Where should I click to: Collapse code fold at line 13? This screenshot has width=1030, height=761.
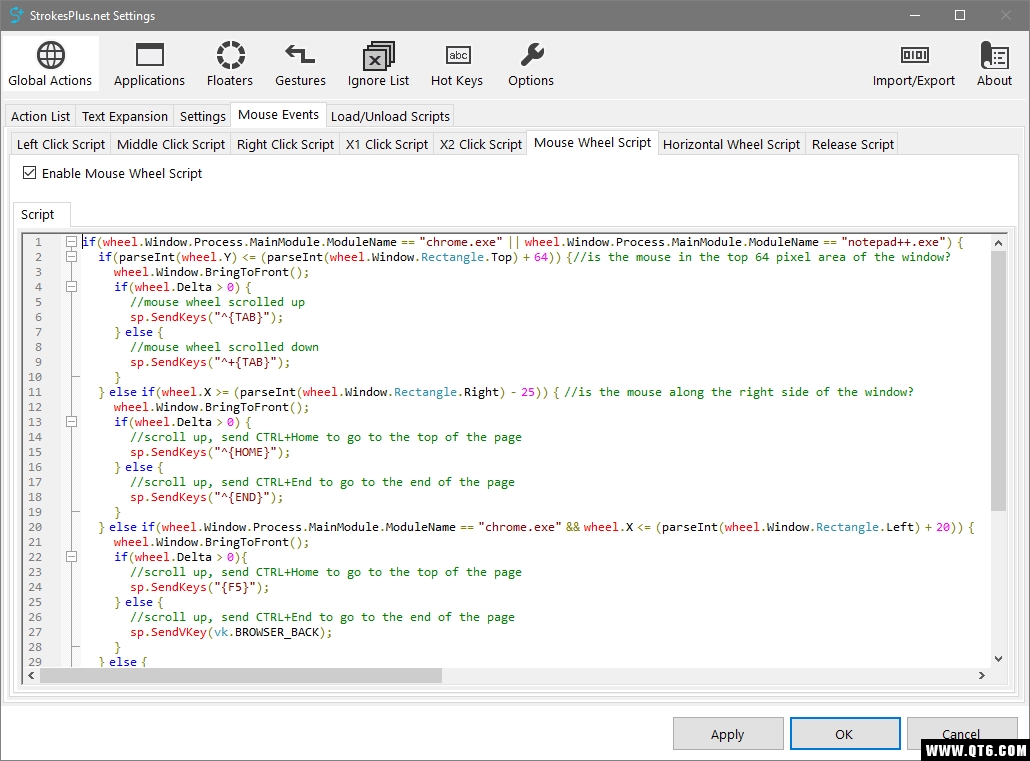(x=71, y=422)
